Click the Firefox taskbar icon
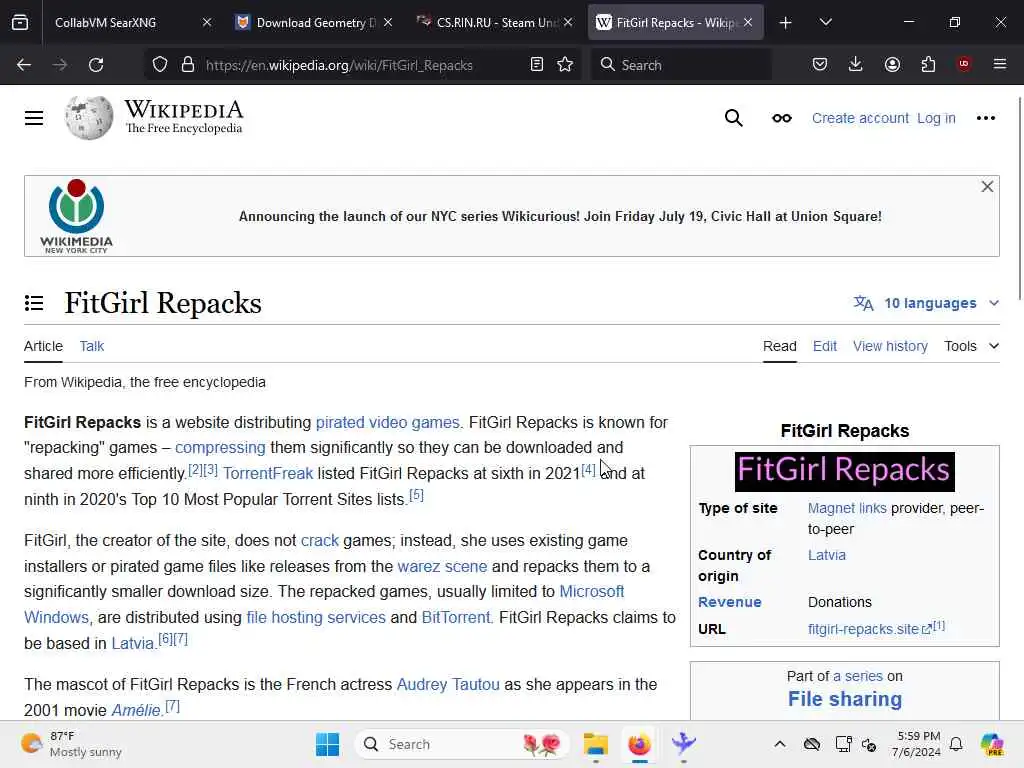Screen dimensions: 1024x768 point(639,744)
